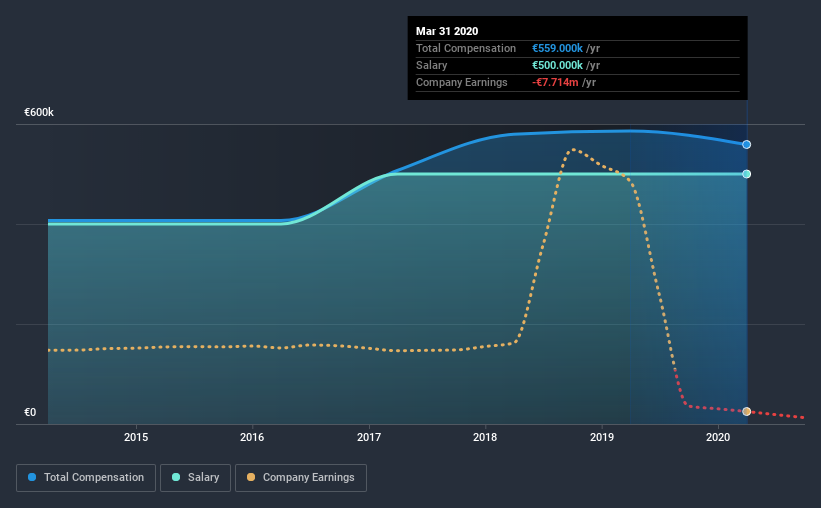Click the €600k y-axis label
This screenshot has height=508, width=821.
[x=39, y=113]
